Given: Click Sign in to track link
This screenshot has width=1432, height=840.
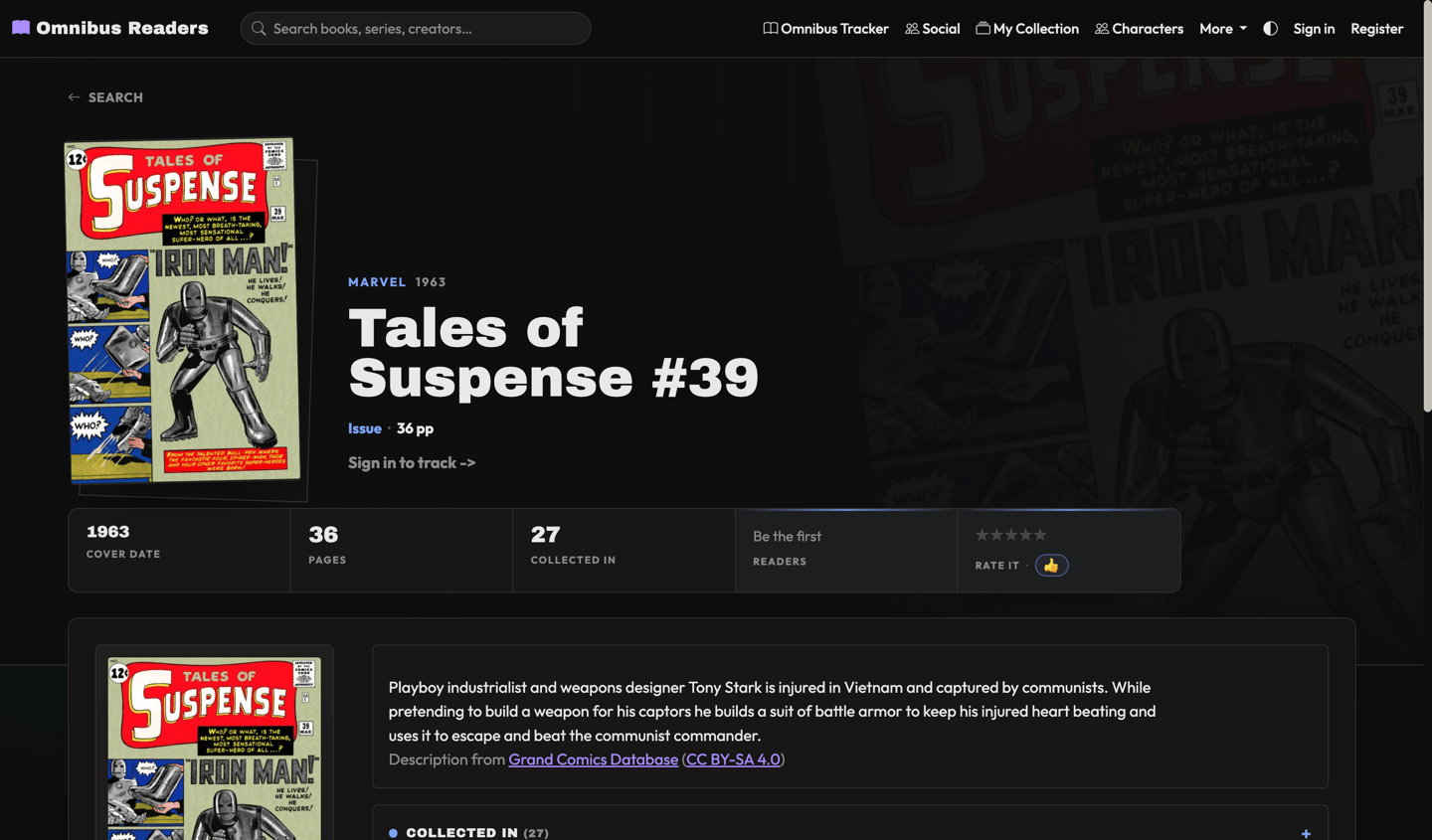Looking at the screenshot, I should [412, 462].
